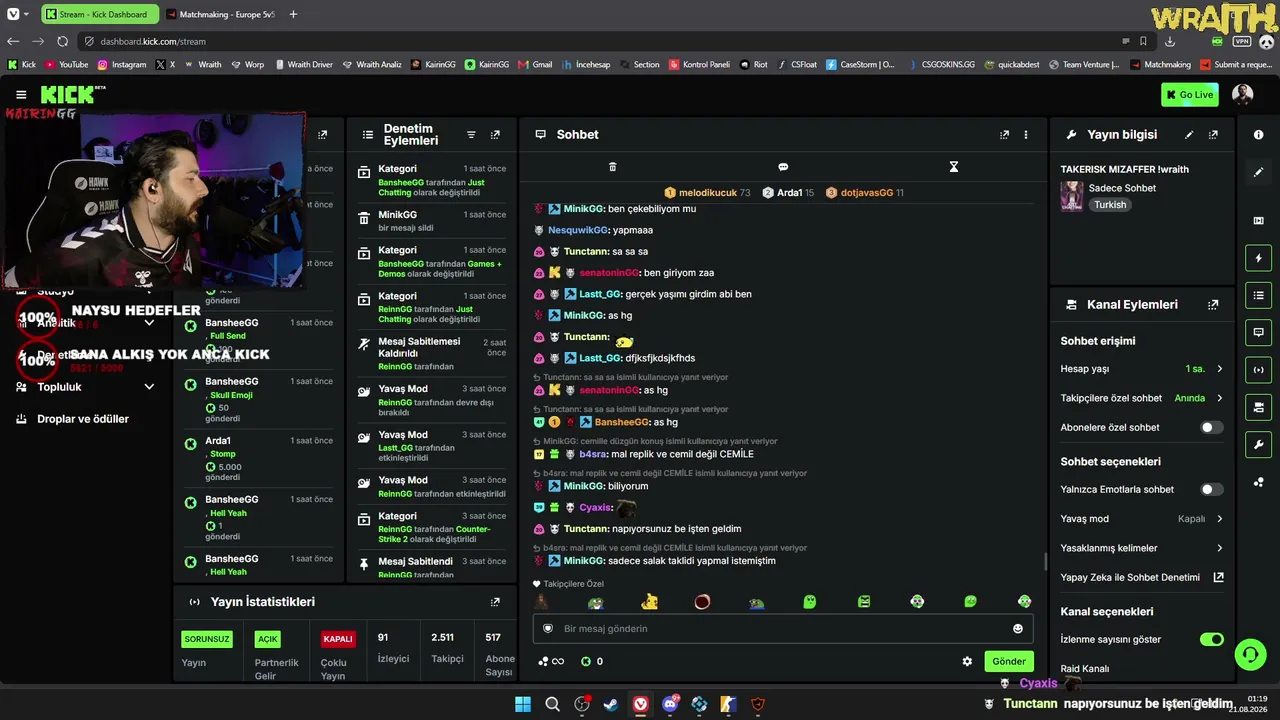Open taskbar Search
The image size is (1280, 720).
coord(552,704)
